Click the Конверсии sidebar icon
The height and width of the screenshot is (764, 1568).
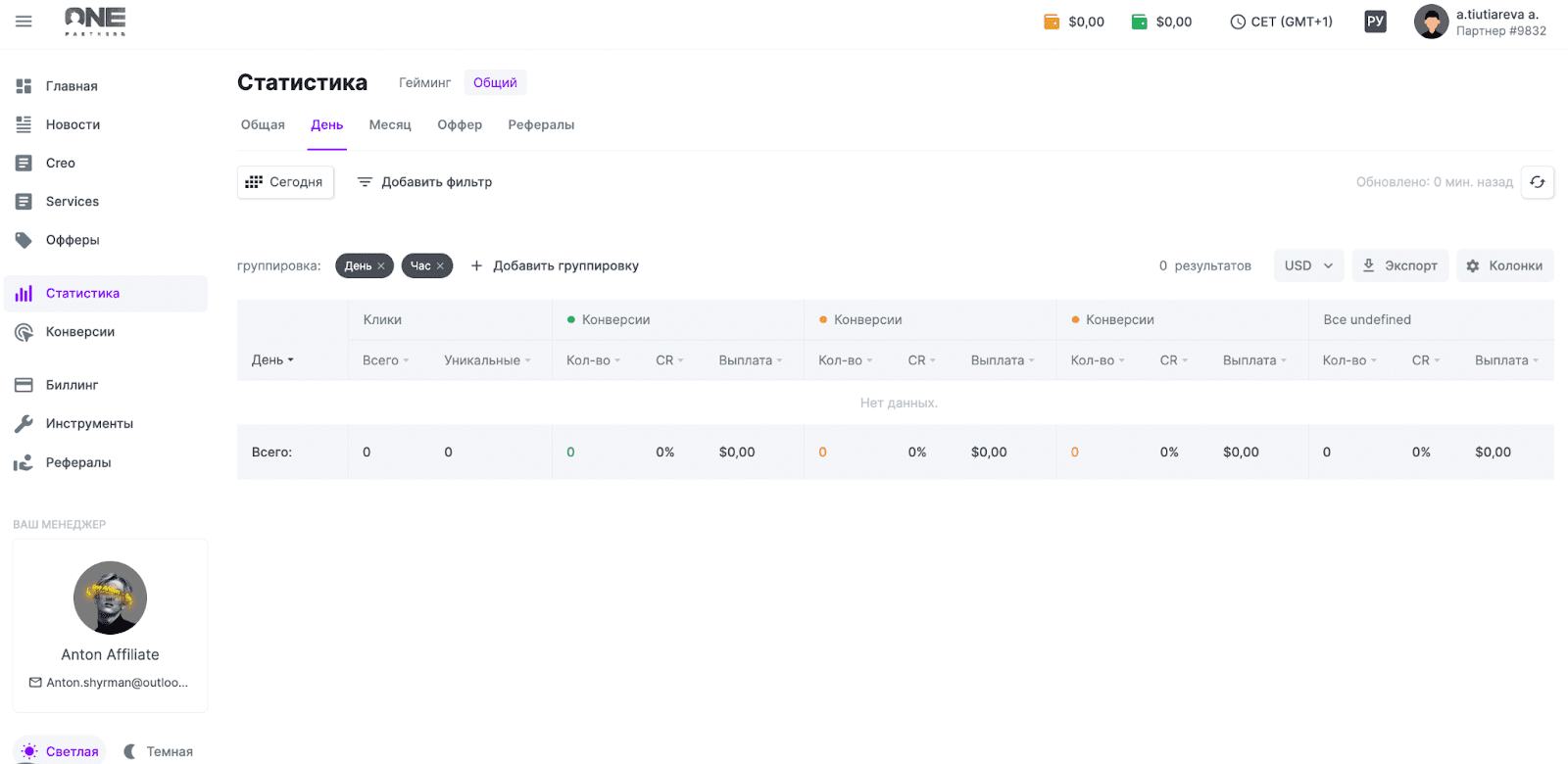(24, 332)
